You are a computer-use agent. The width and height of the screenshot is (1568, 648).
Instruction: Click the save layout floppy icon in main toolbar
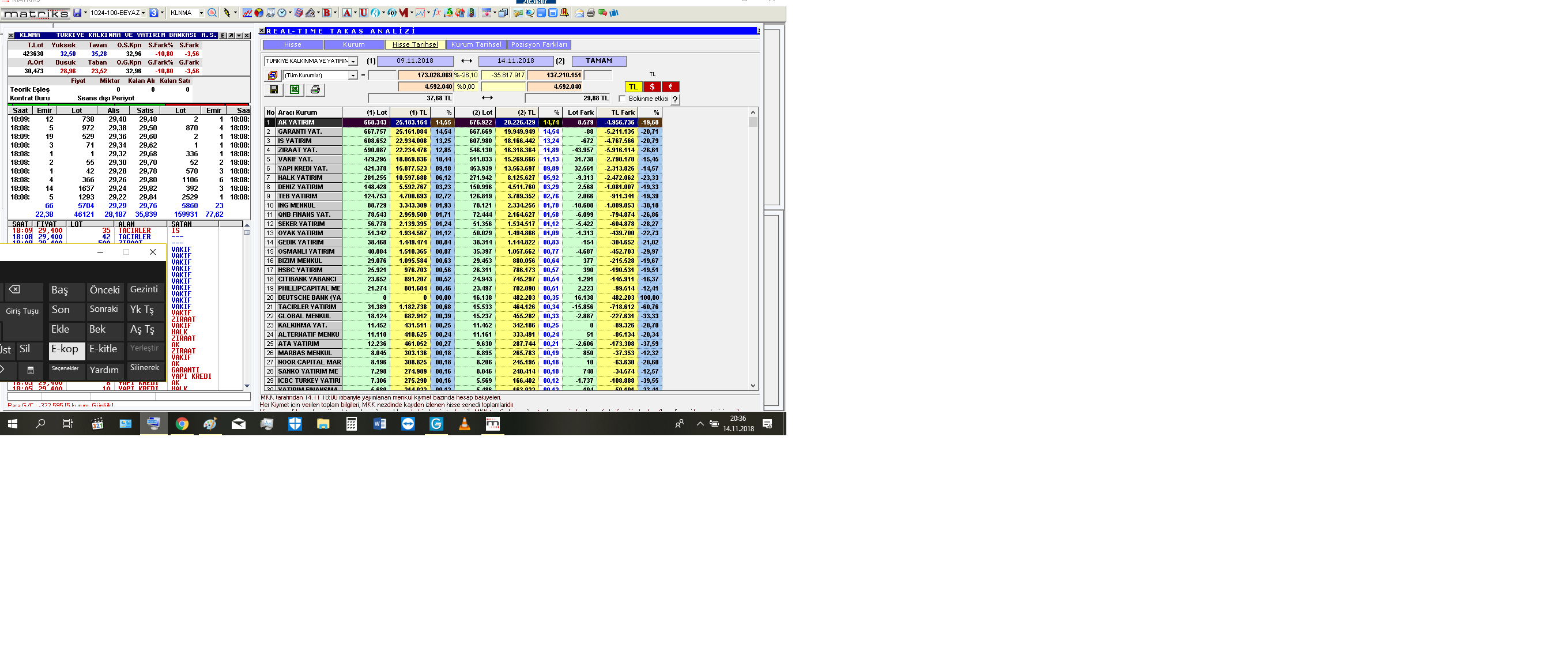[x=77, y=13]
